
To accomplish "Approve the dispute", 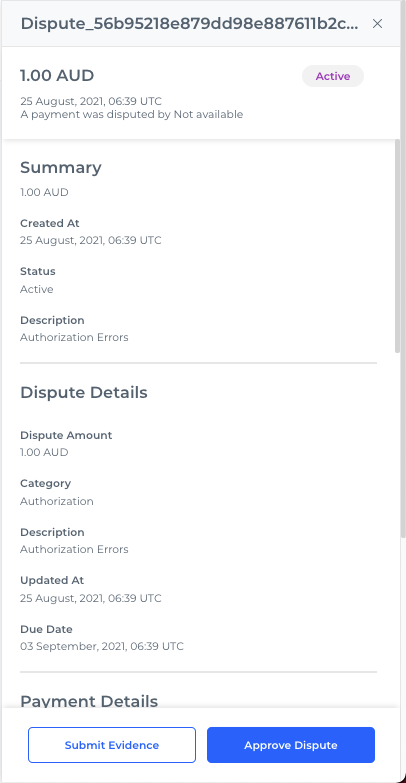I will point(291,745).
